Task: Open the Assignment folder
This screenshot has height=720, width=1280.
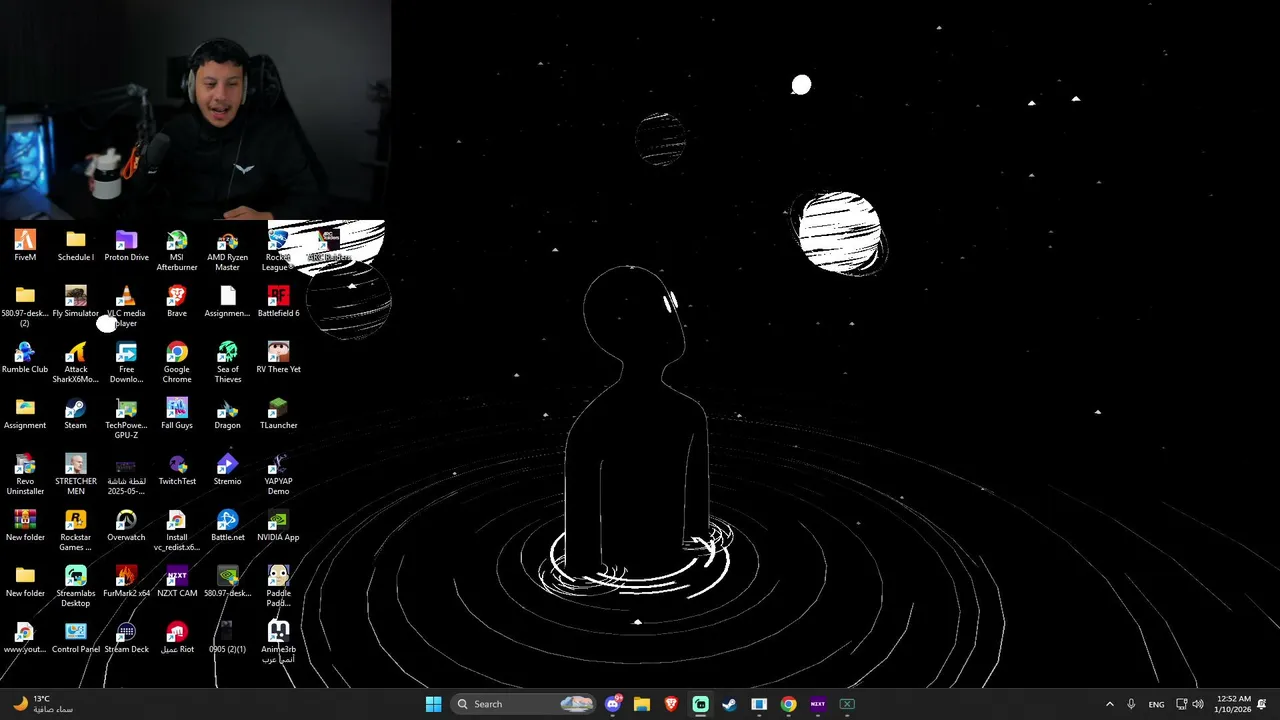Action: tap(25, 414)
